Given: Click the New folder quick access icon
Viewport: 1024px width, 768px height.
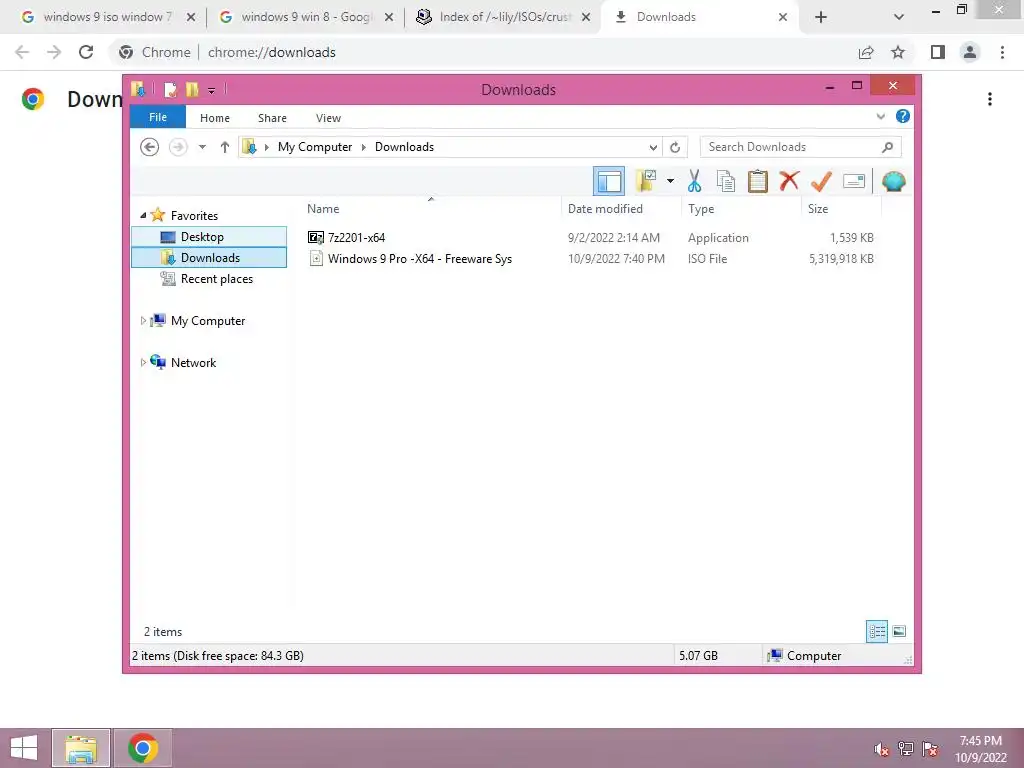Looking at the screenshot, I should click(x=192, y=89).
